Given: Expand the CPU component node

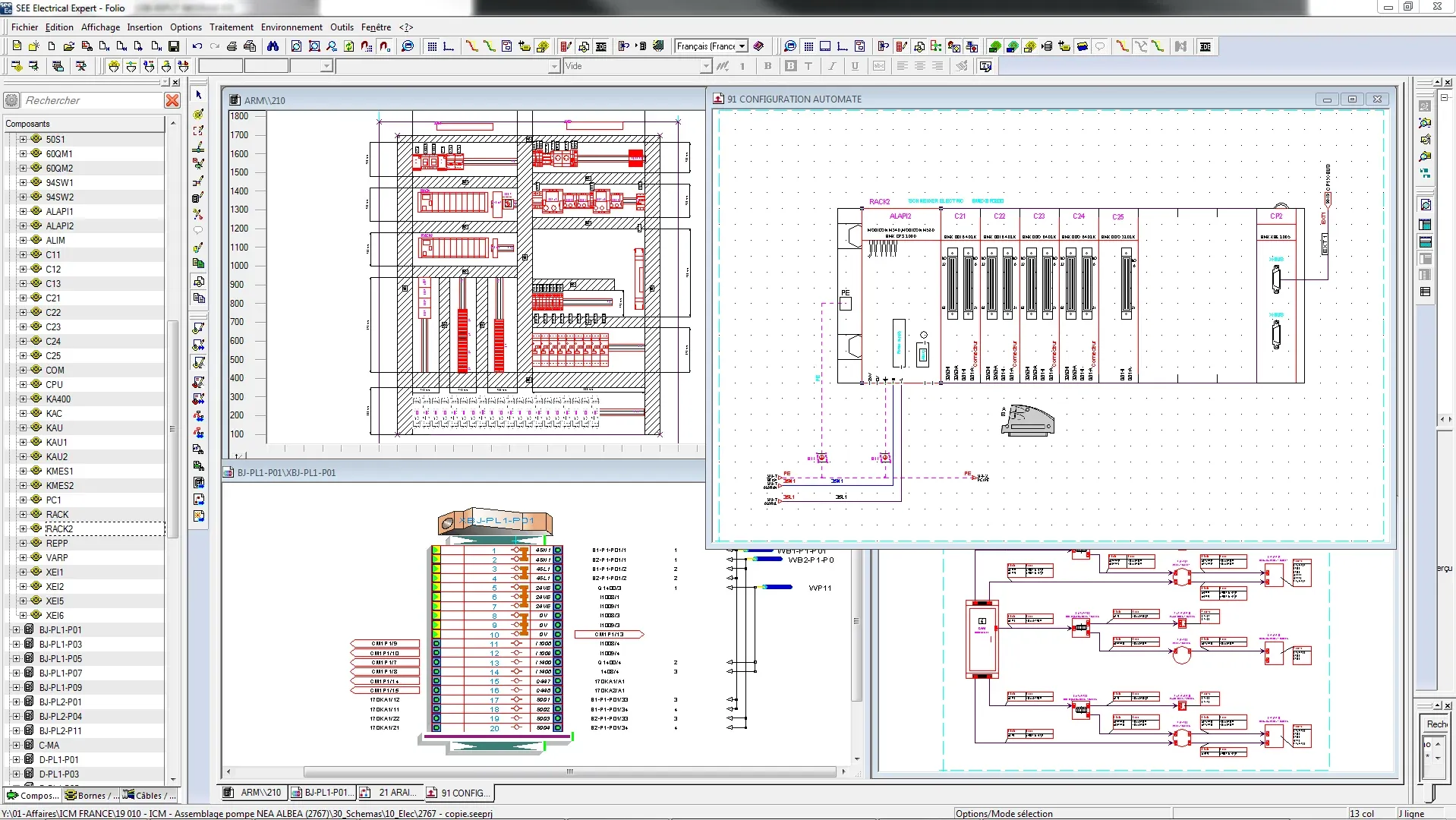Looking at the screenshot, I should (x=23, y=384).
